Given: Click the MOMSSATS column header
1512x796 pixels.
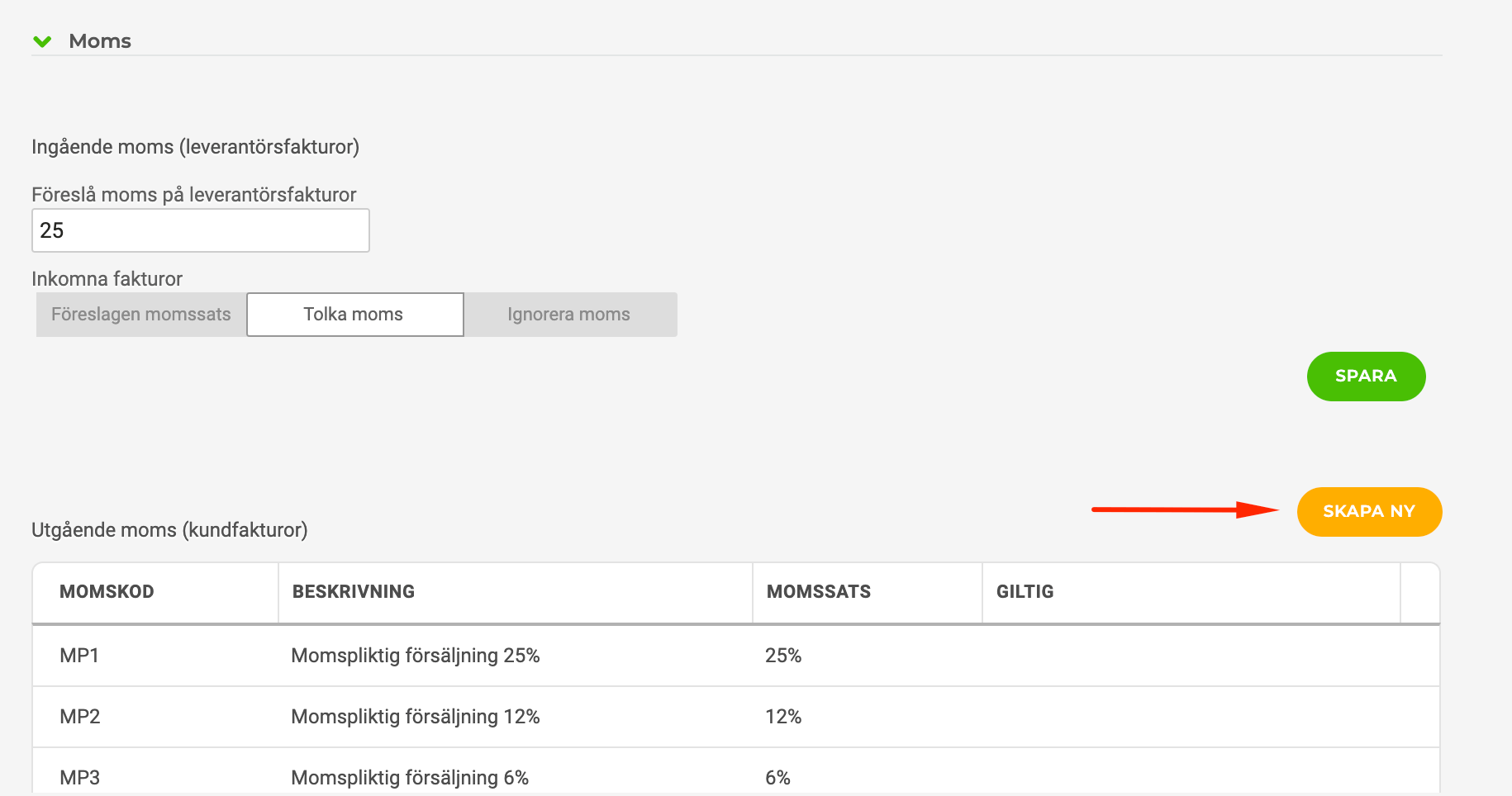Looking at the screenshot, I should point(818,592).
